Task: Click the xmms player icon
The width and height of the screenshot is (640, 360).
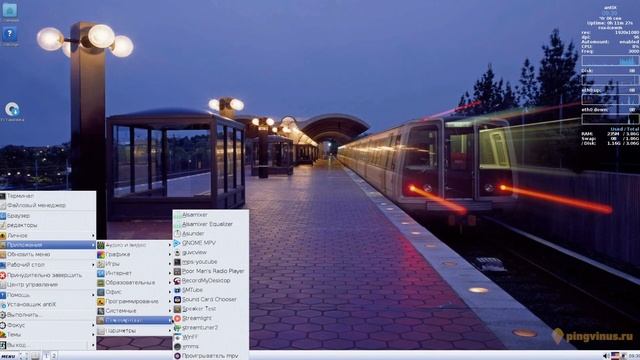Action: tap(177, 346)
